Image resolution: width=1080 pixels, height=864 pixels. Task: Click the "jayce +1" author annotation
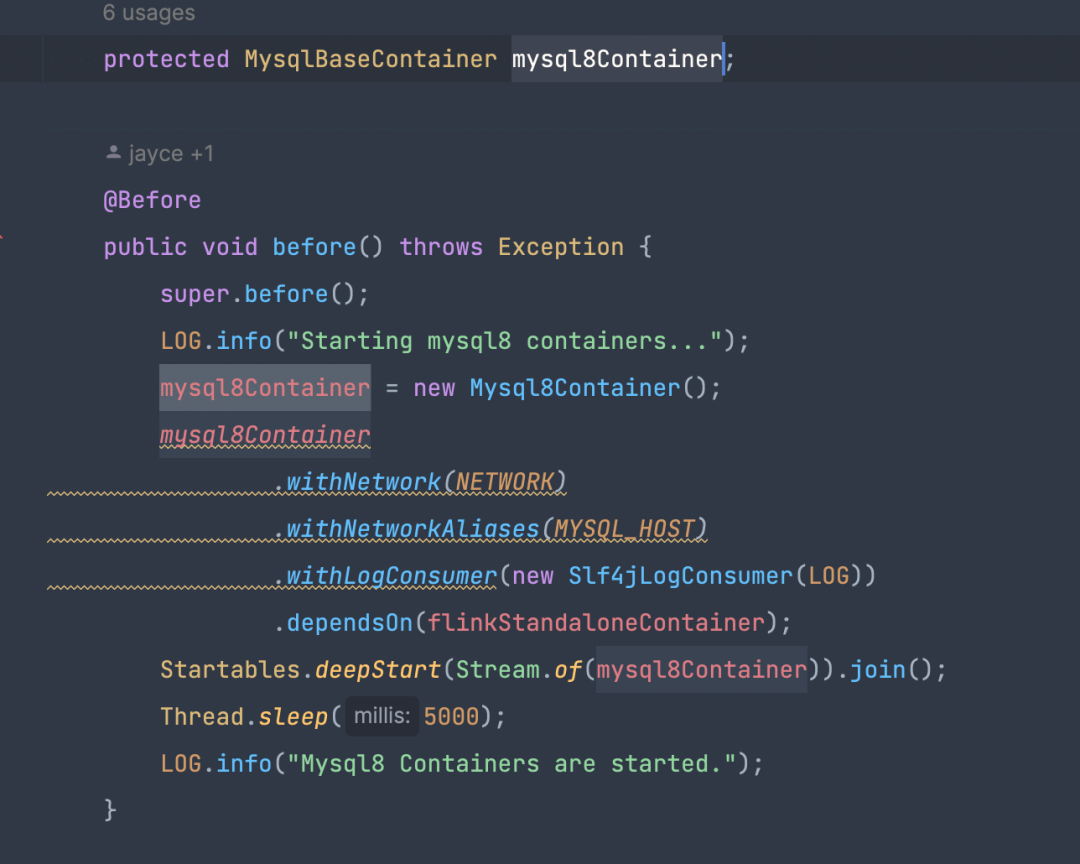click(170, 154)
